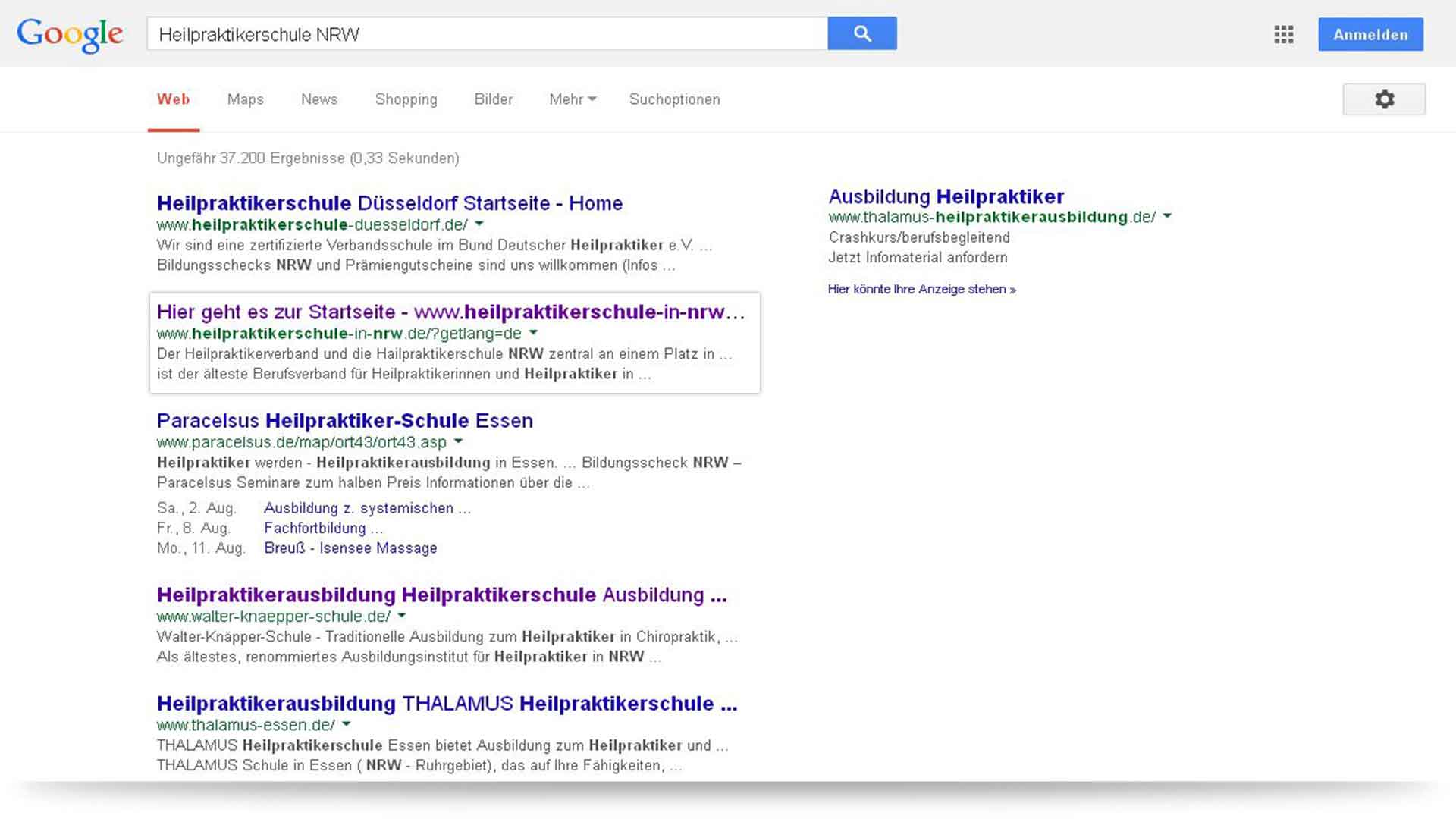1456x819 pixels.
Task: Open the Shopping tab
Action: [406, 99]
